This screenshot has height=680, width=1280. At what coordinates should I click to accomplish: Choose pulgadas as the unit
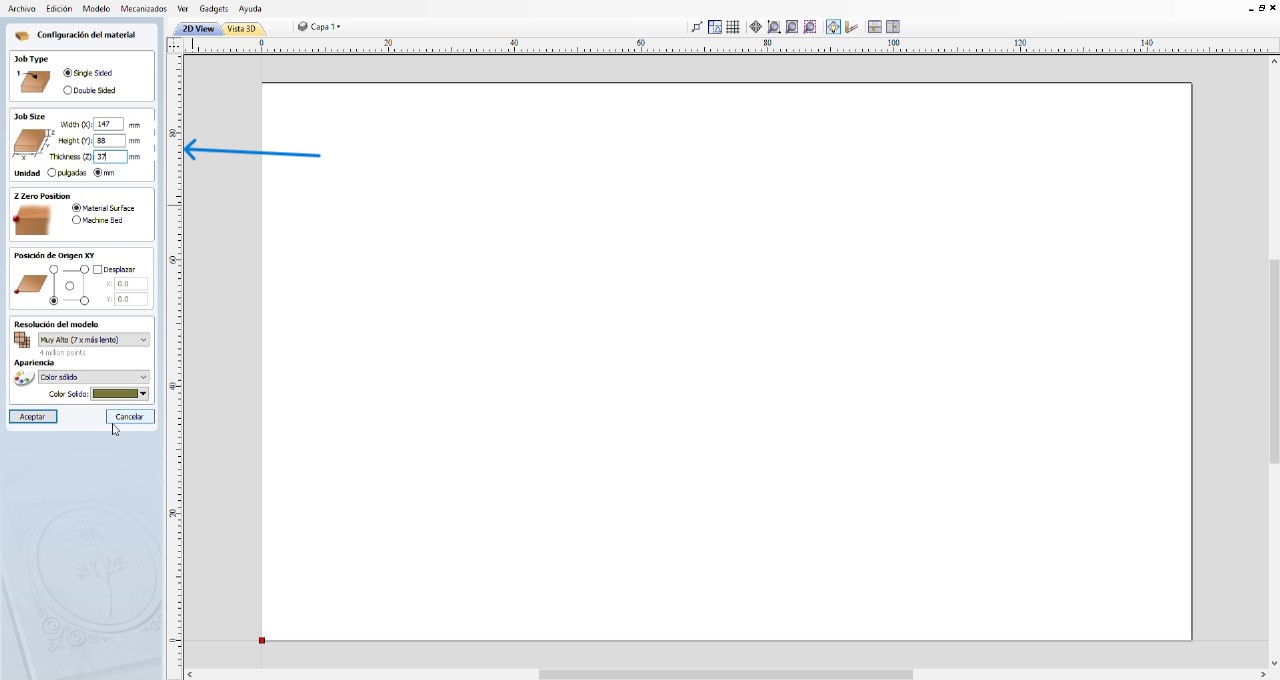pyautogui.click(x=68, y=173)
